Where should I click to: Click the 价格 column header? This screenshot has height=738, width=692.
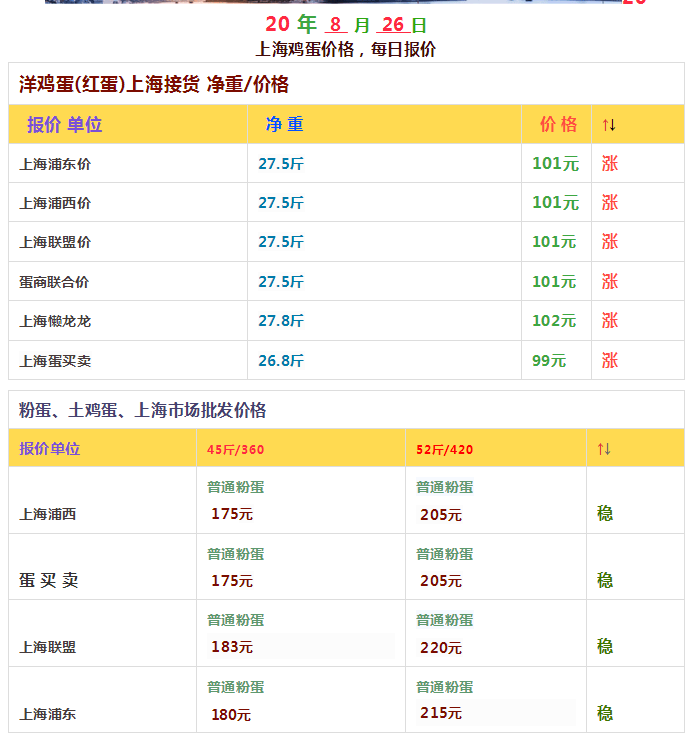pos(558,125)
